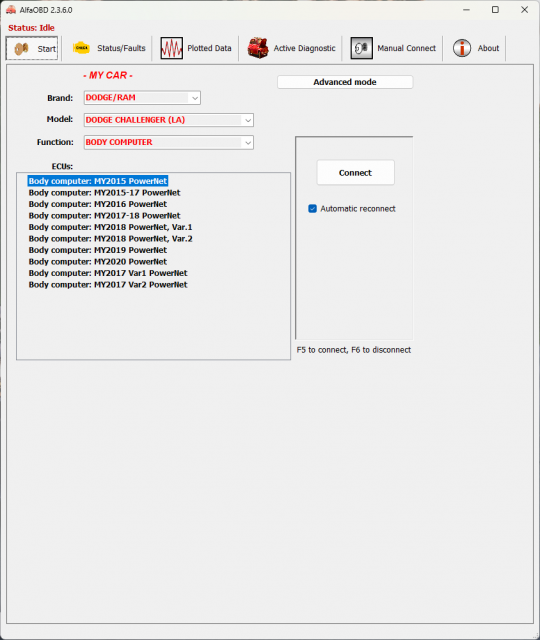
Task: Click the AlfaOBD app icon in title bar
Action: [11, 10]
